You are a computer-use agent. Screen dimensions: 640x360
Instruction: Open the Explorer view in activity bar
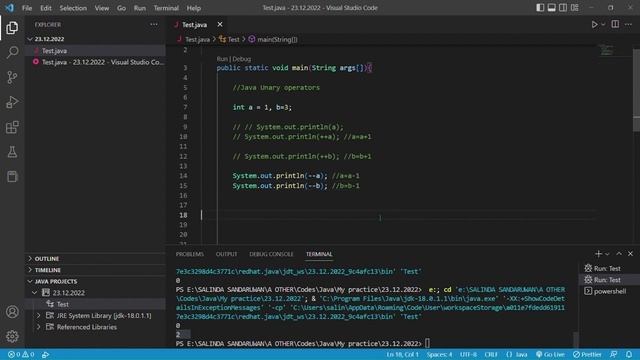tap(12, 28)
